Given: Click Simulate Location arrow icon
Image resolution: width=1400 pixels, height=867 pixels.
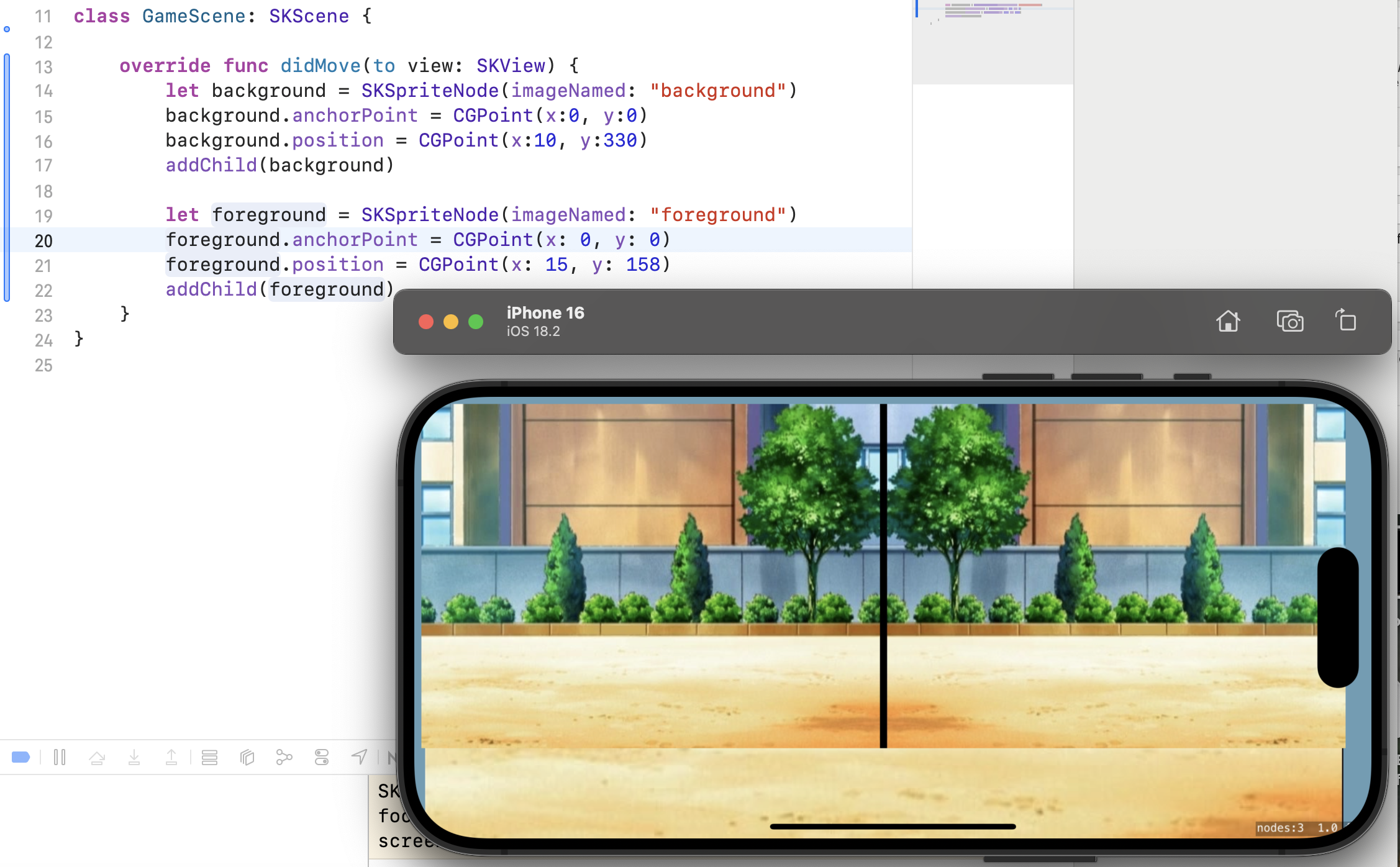Looking at the screenshot, I should 359,757.
